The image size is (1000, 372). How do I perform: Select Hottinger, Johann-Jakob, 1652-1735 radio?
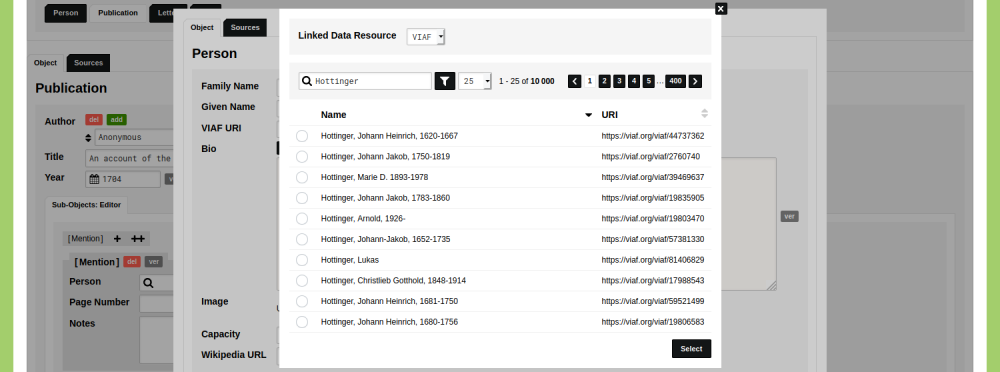pyautogui.click(x=302, y=239)
